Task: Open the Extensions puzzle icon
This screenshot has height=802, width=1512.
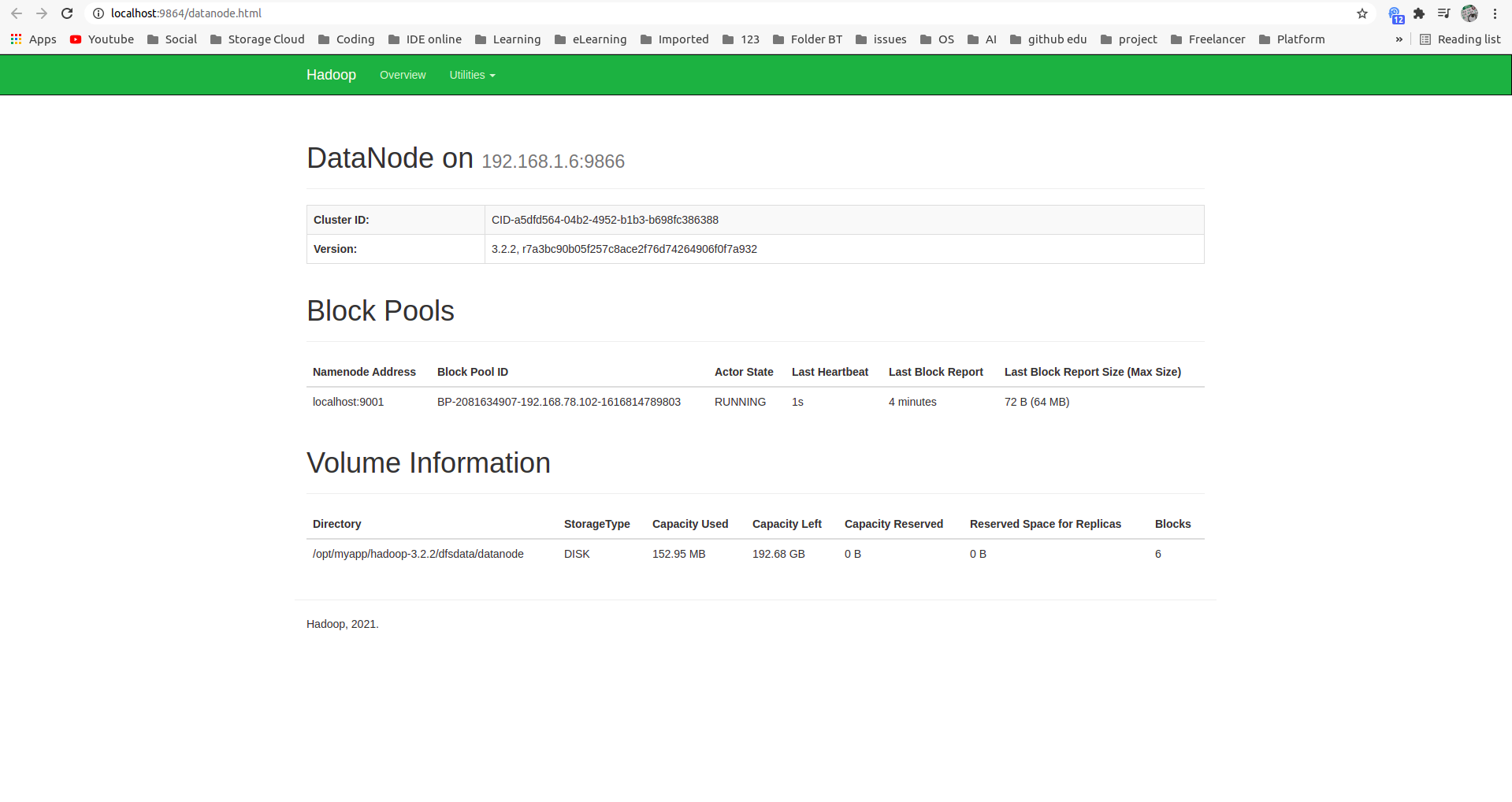Action: (x=1419, y=13)
